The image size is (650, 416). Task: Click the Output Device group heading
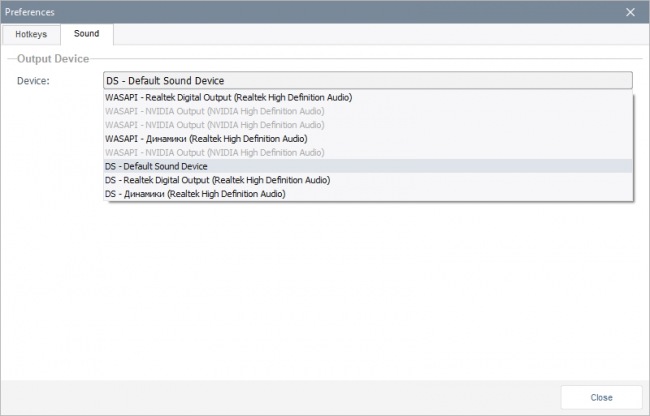coord(53,59)
